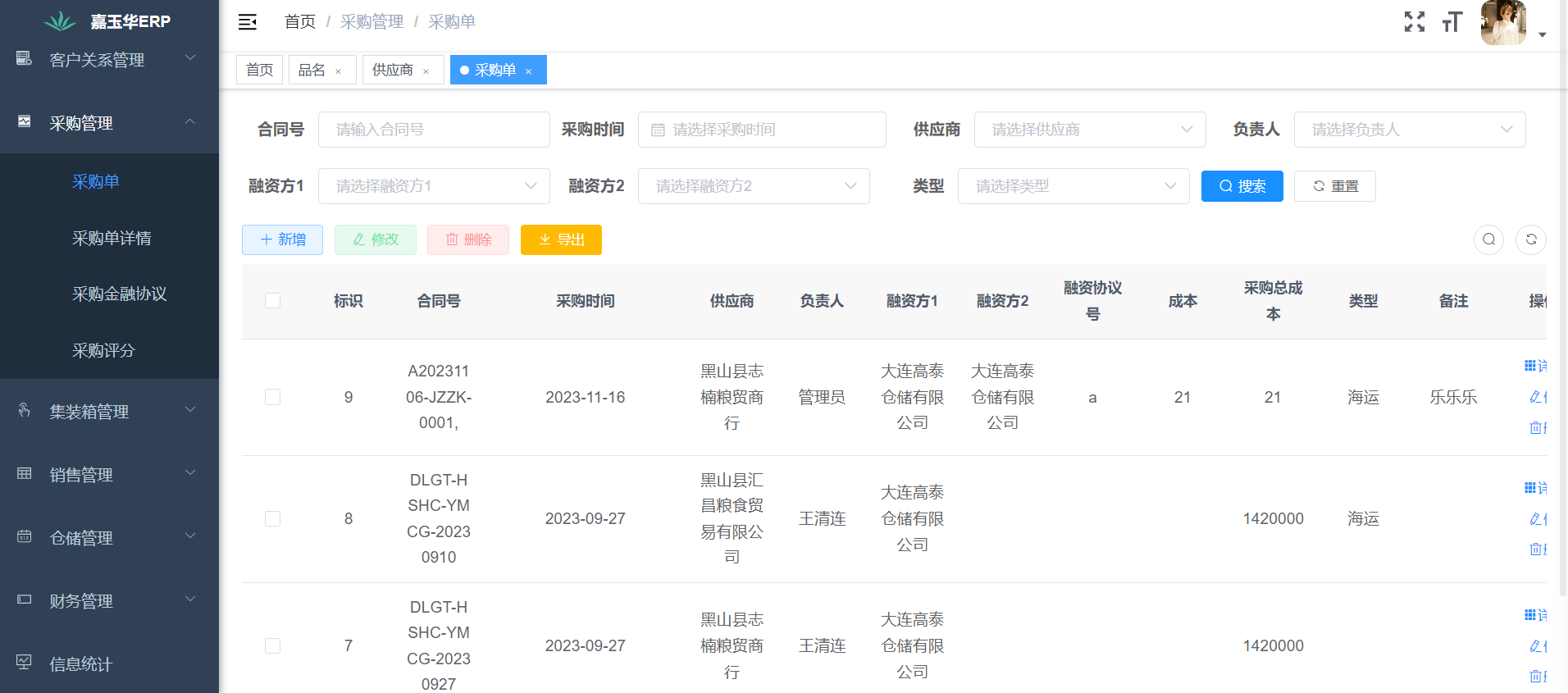The height and width of the screenshot is (693, 1568).
Task: Click the 修改 button
Action: [376, 239]
